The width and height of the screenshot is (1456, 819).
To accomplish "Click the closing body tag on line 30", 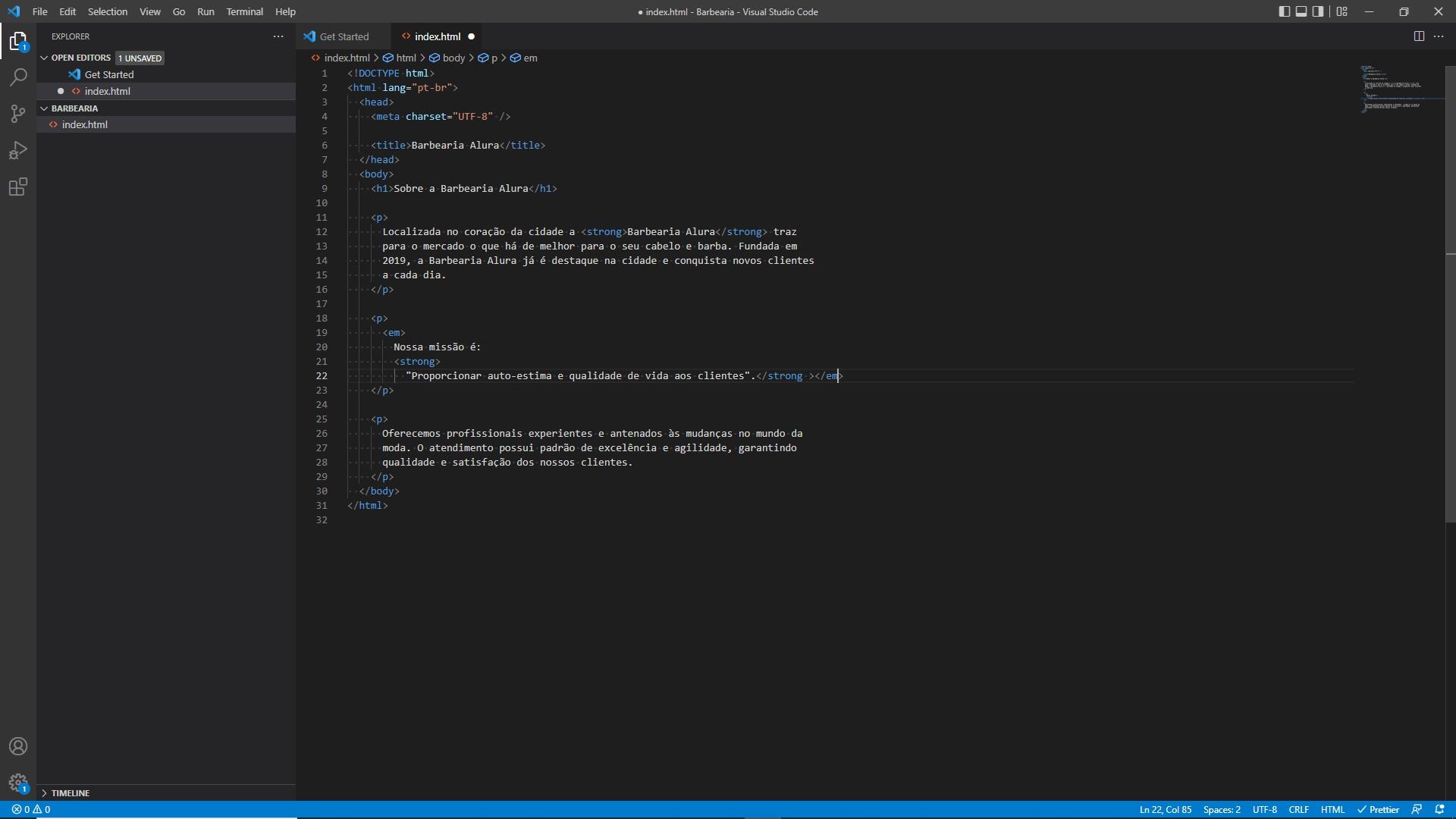I will click(x=379, y=491).
